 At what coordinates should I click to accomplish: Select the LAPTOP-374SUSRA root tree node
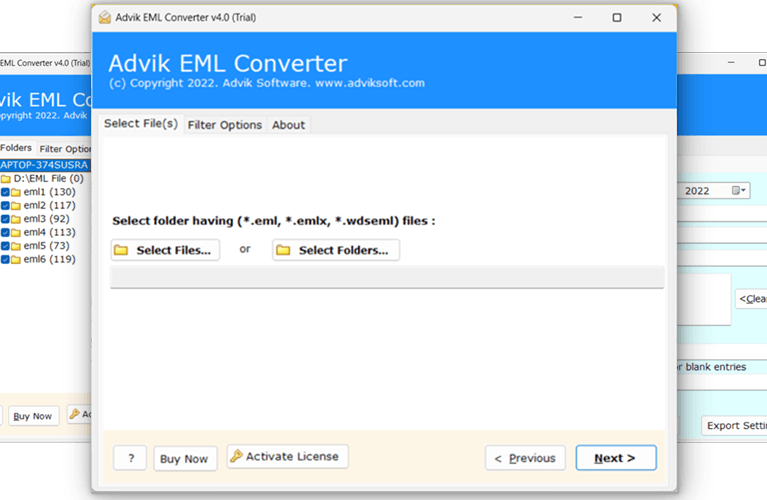pos(44,165)
